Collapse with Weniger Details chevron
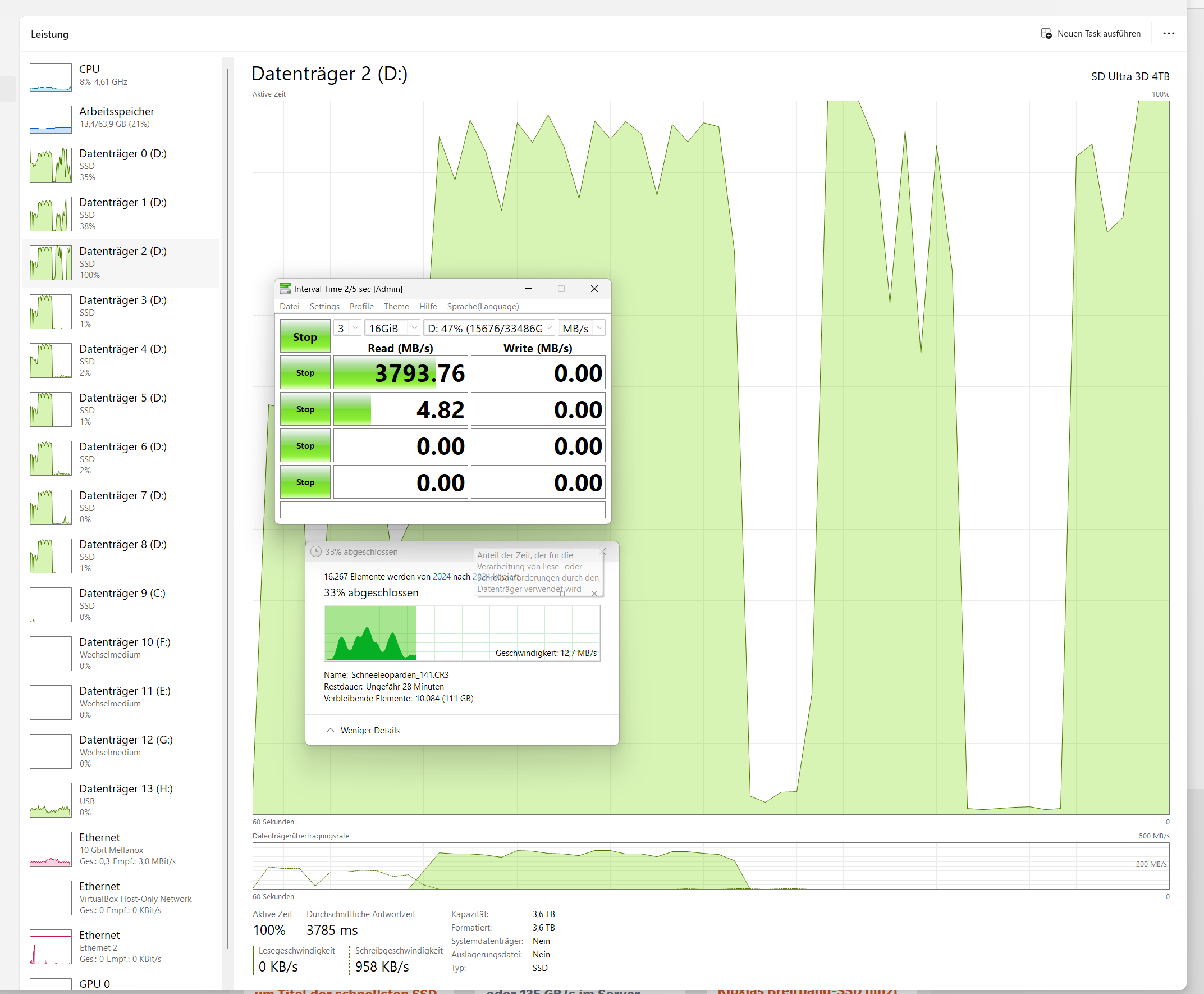The image size is (1204, 994). [330, 730]
